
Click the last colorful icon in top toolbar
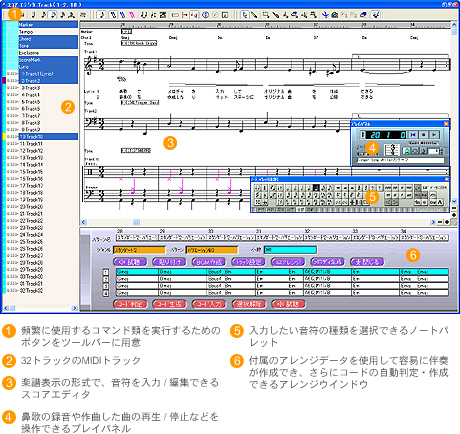point(376,15)
